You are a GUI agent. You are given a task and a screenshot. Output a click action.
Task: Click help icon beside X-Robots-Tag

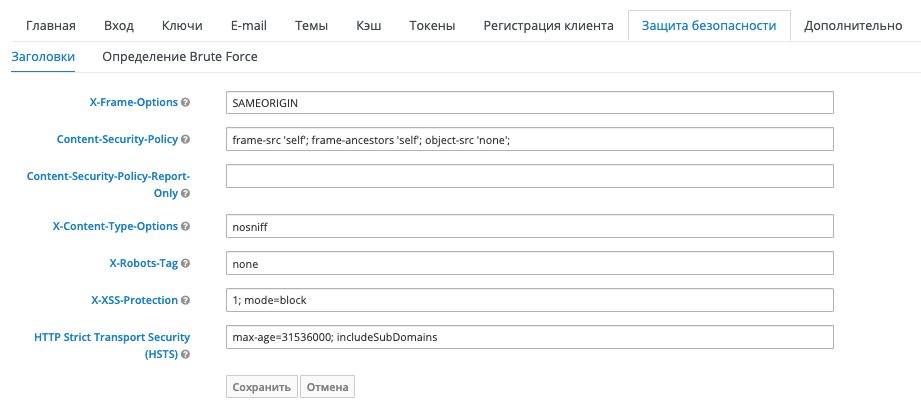185,264
